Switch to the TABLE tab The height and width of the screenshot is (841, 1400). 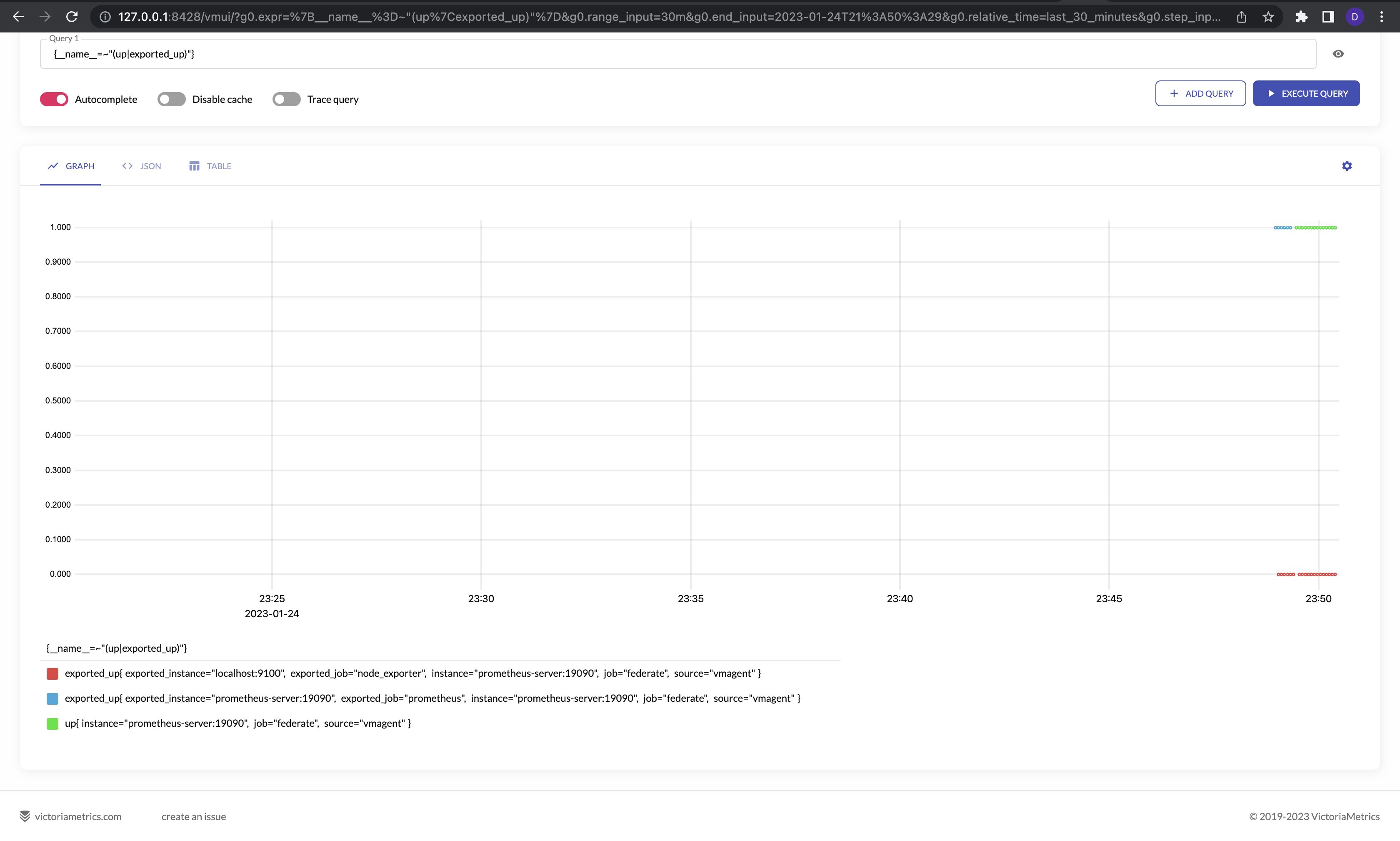[210, 165]
